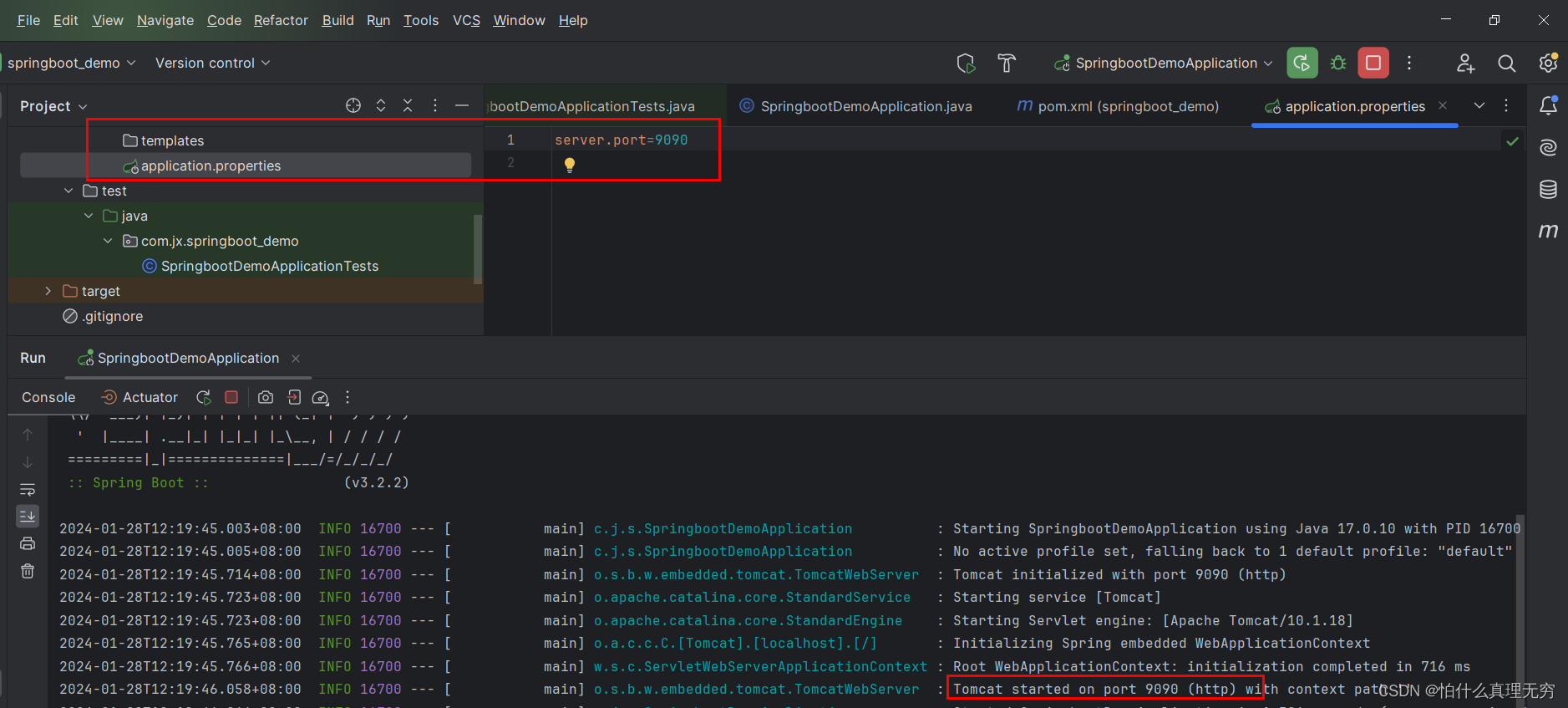Switch to SpringbootDemoApplicationTests.java tab
1568x708 pixels.
click(x=591, y=106)
